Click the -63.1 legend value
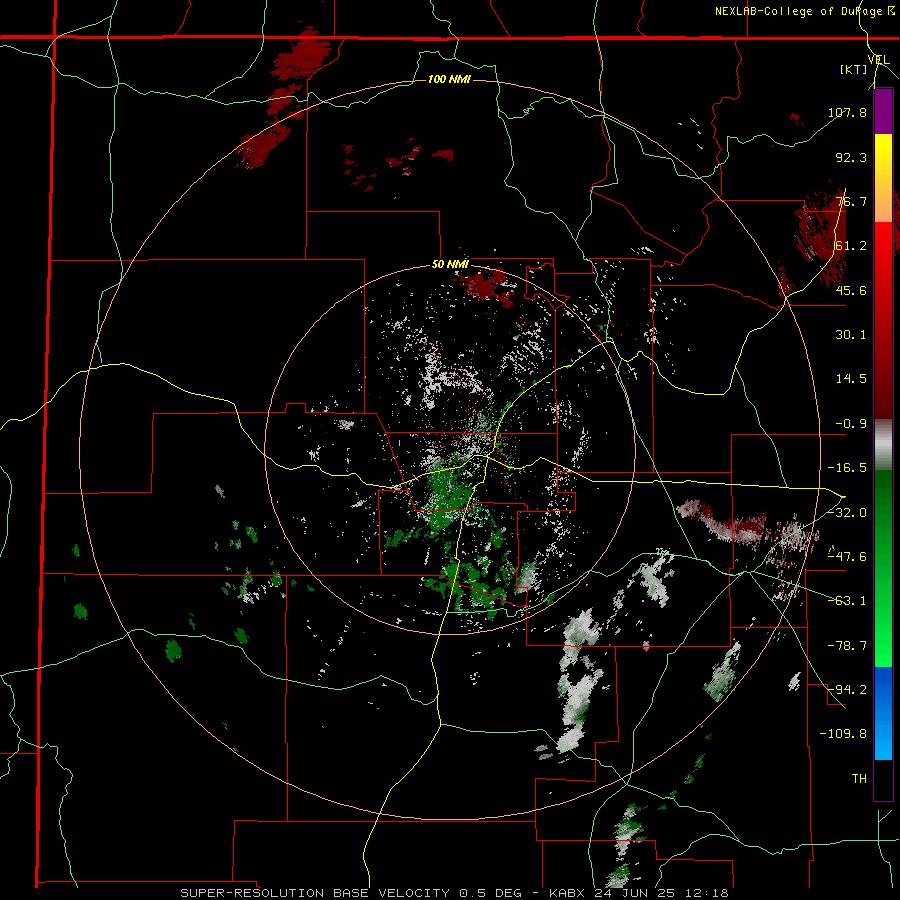 point(847,601)
